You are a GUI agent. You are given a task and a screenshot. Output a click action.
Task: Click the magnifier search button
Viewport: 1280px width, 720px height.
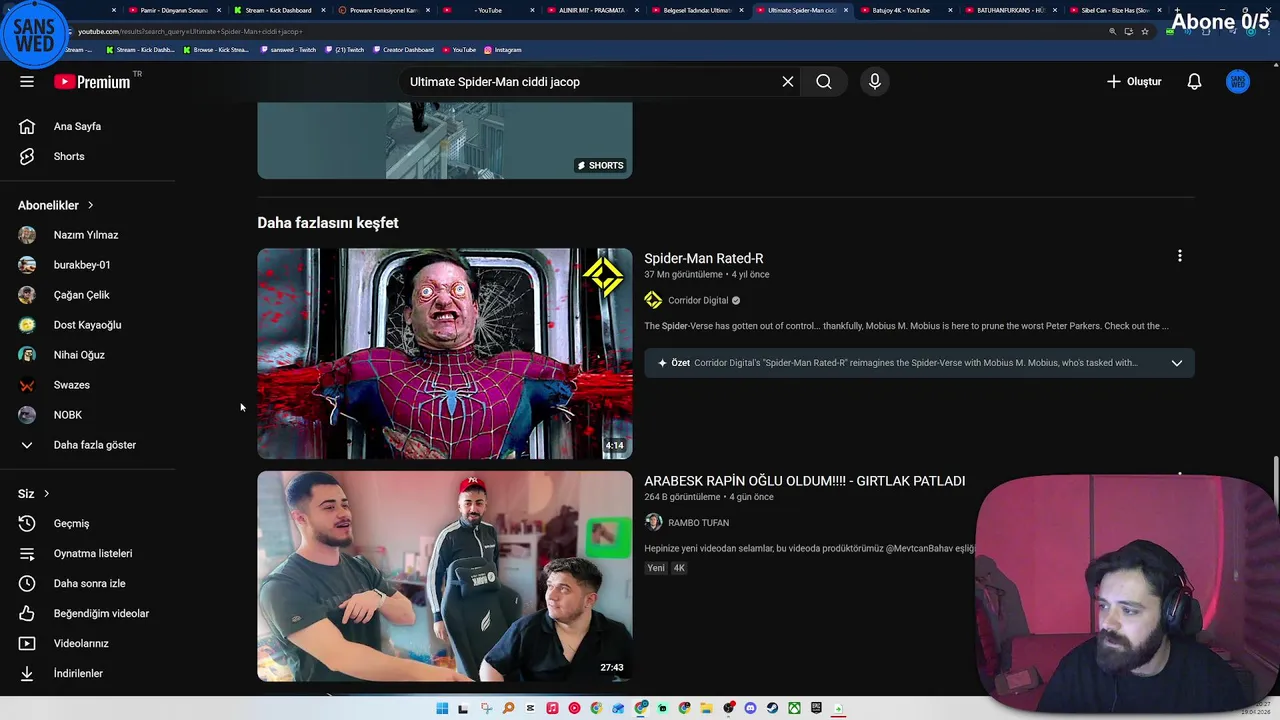[x=824, y=82]
